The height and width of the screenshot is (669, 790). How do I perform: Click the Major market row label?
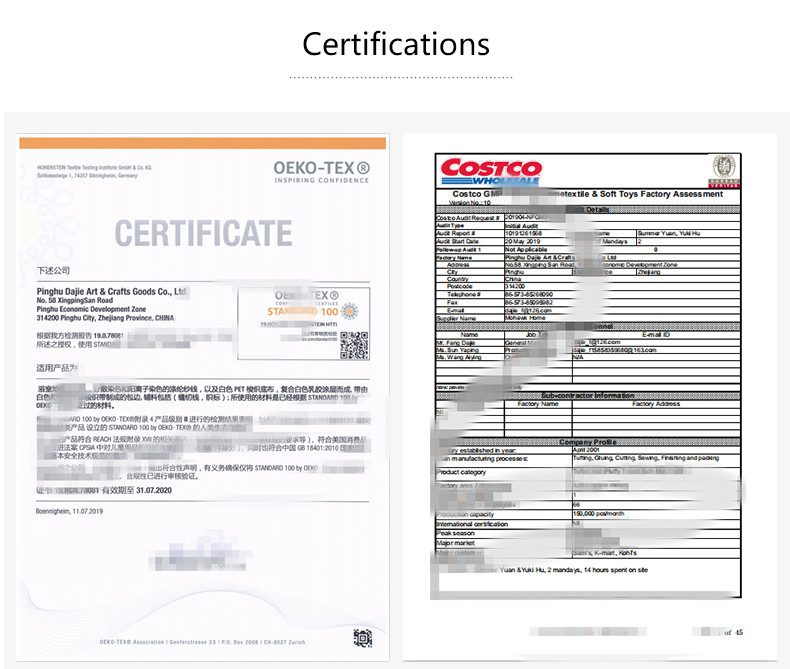click(x=455, y=543)
